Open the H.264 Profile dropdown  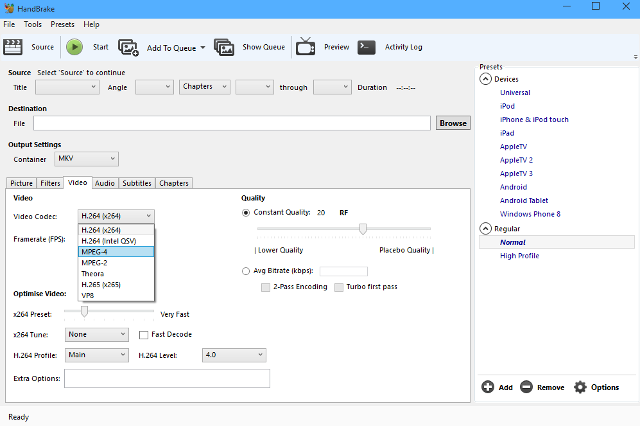pos(97,355)
